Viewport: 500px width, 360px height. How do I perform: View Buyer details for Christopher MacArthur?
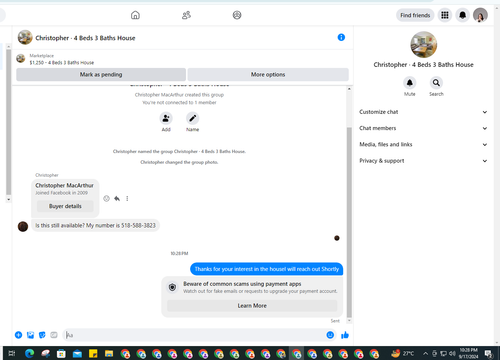click(x=65, y=206)
